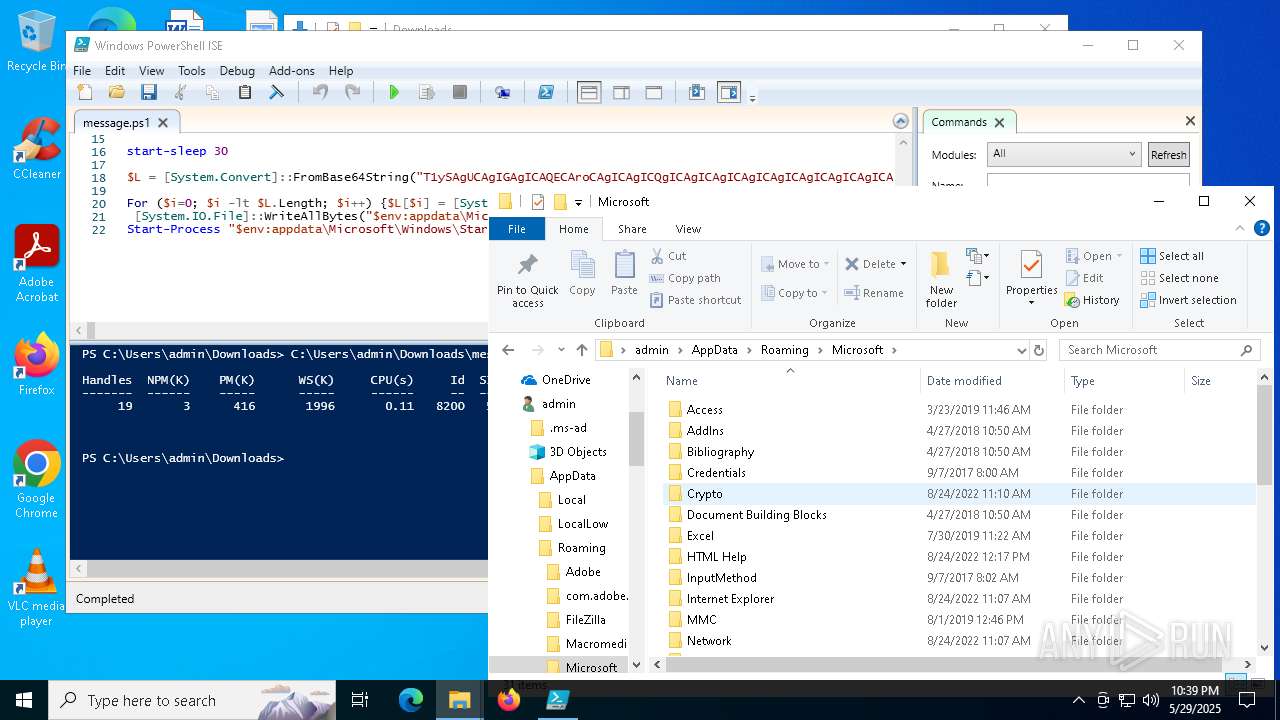Image resolution: width=1280 pixels, height=720 pixels.
Task: Redo the edit in ISE toolbar
Action: (352, 92)
